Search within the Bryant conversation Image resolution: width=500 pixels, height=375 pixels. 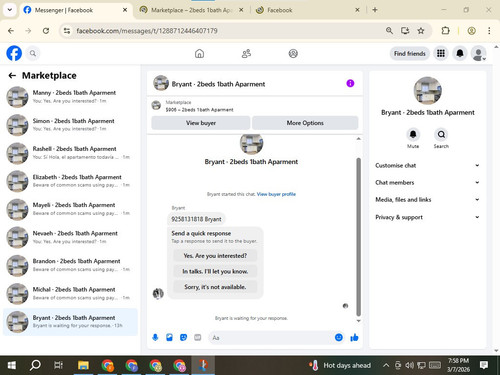pyautogui.click(x=441, y=134)
